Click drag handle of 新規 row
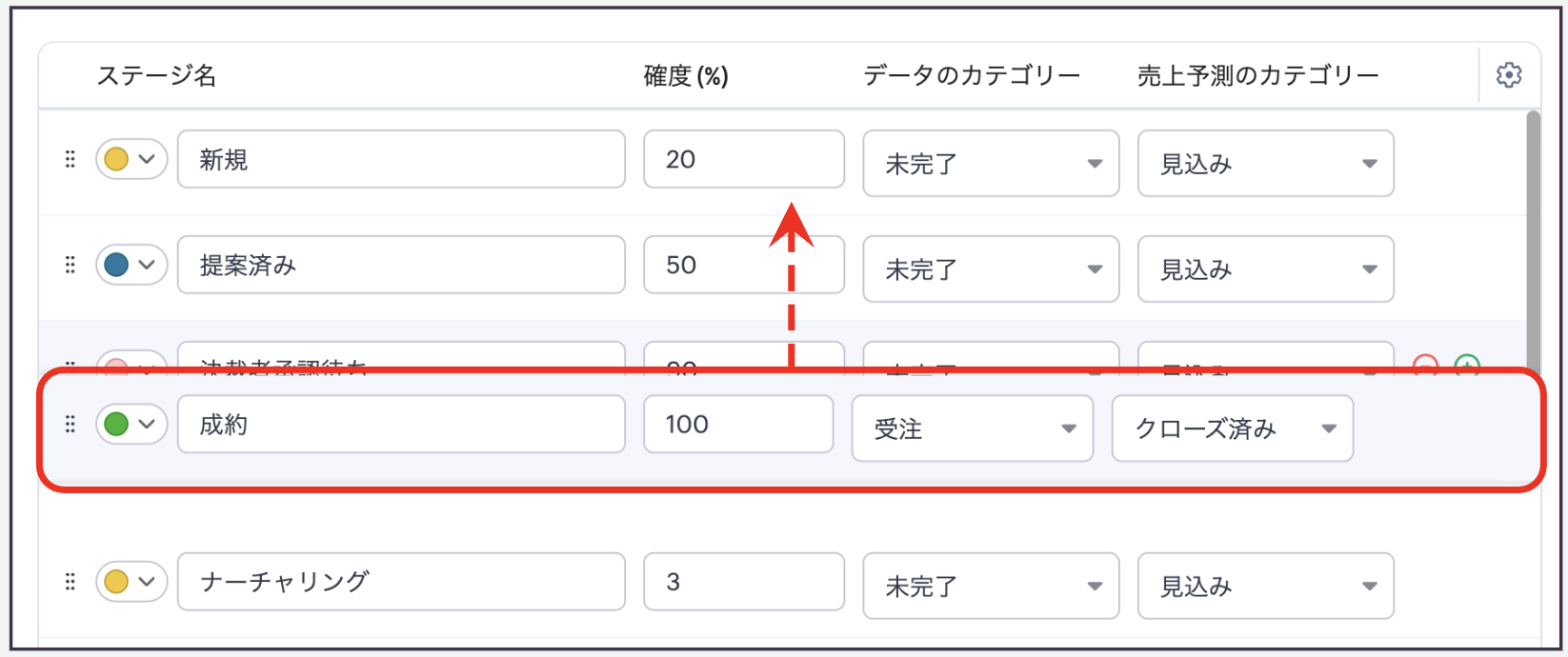The height and width of the screenshot is (657, 1568). pos(70,159)
